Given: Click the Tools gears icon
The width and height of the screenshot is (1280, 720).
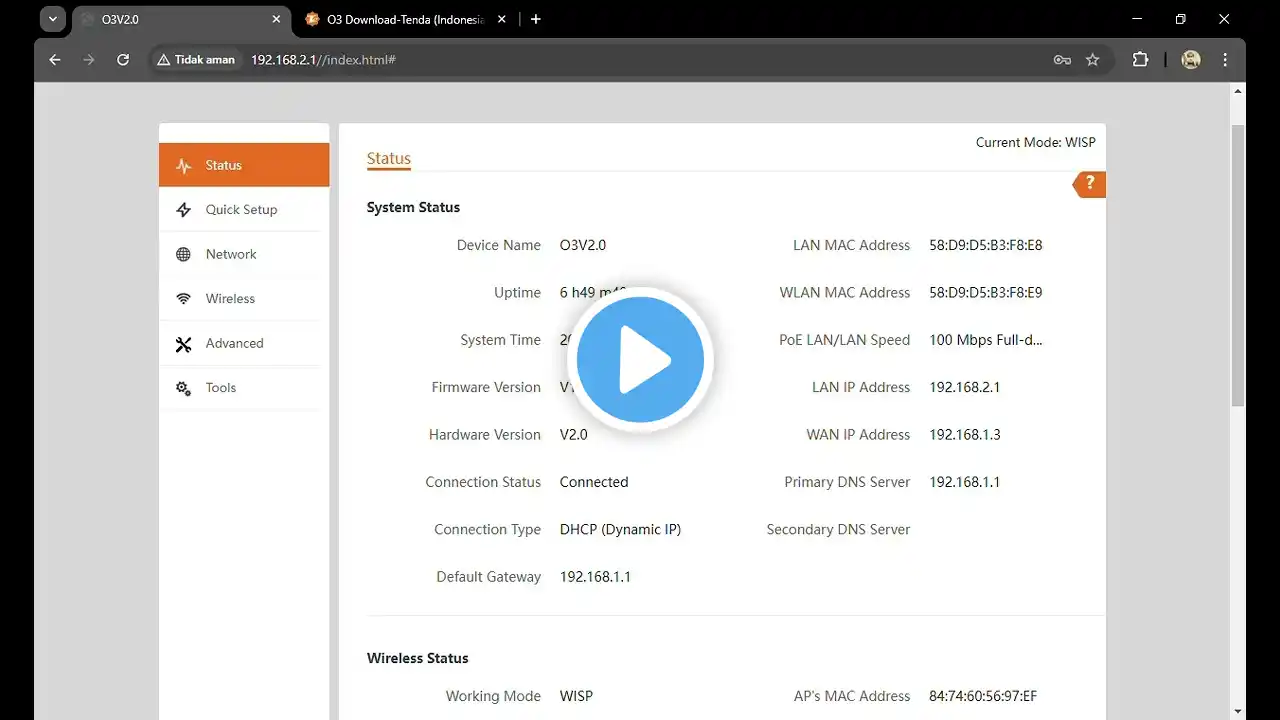Looking at the screenshot, I should coord(183,388).
